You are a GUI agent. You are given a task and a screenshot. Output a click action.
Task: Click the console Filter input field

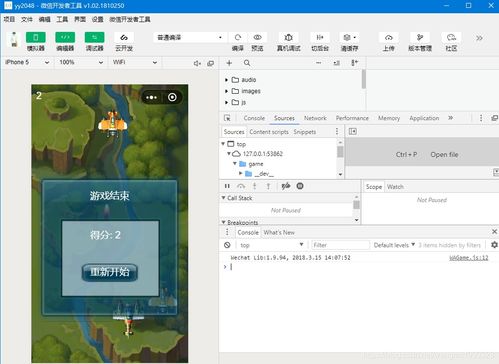[x=340, y=245]
